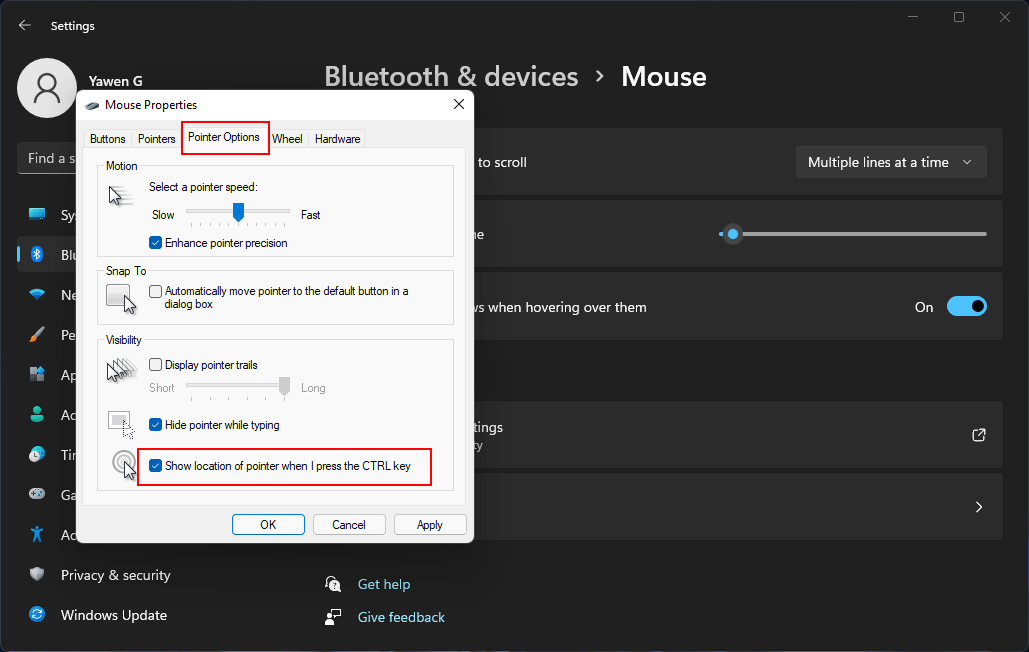The image size is (1029, 652).
Task: Expand the chevron row in Mouse settings
Action: pos(978,507)
